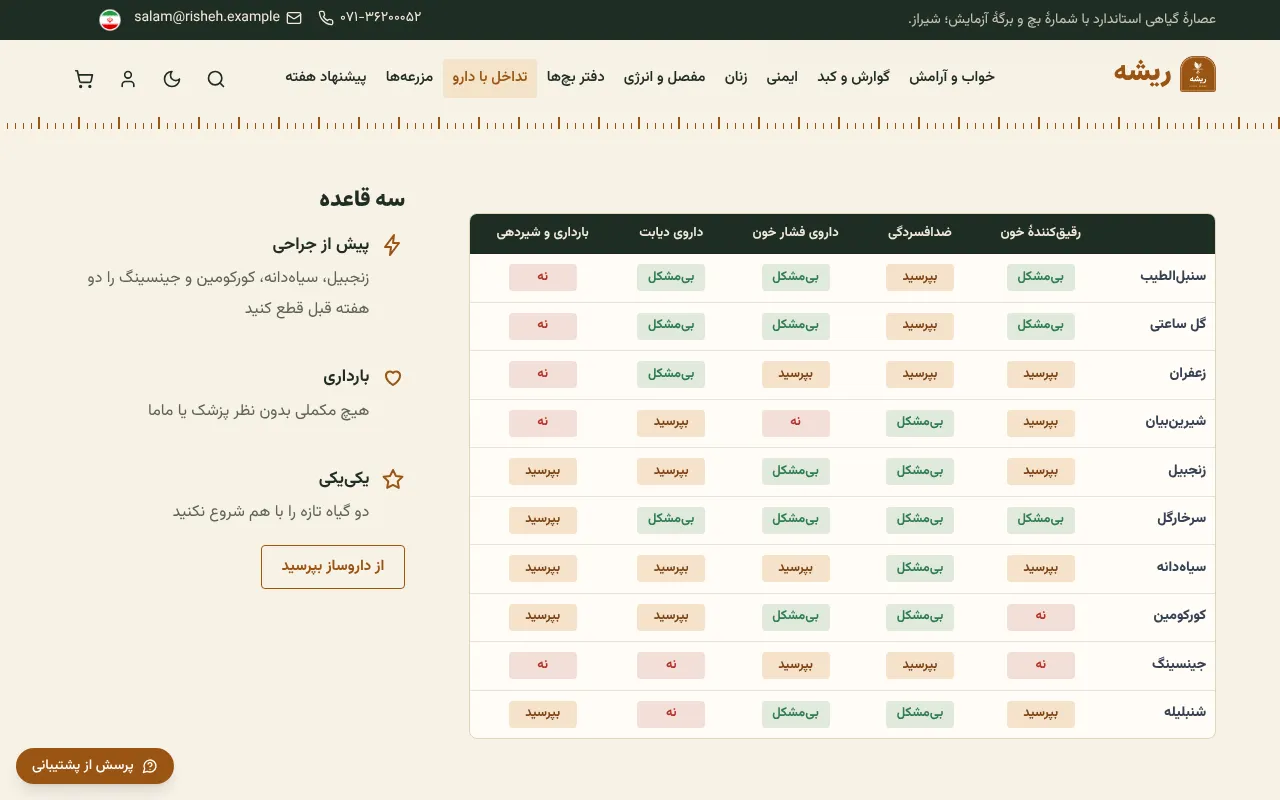Select the زعفران row label
The width and height of the screenshot is (1280, 800).
tap(1188, 374)
